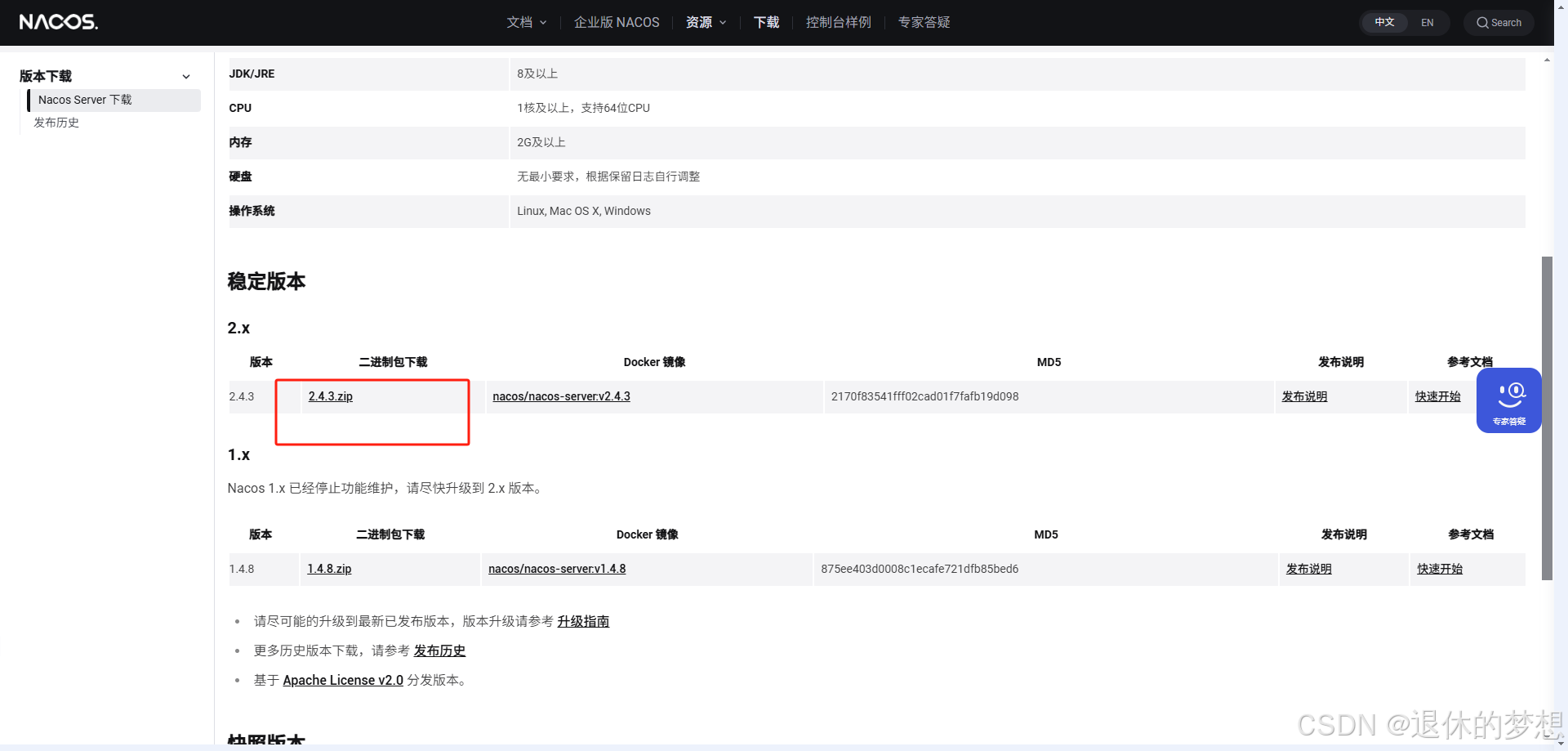1568x751 pixels.
Task: Download the 2.4.3.zip binary package
Action: (x=331, y=396)
